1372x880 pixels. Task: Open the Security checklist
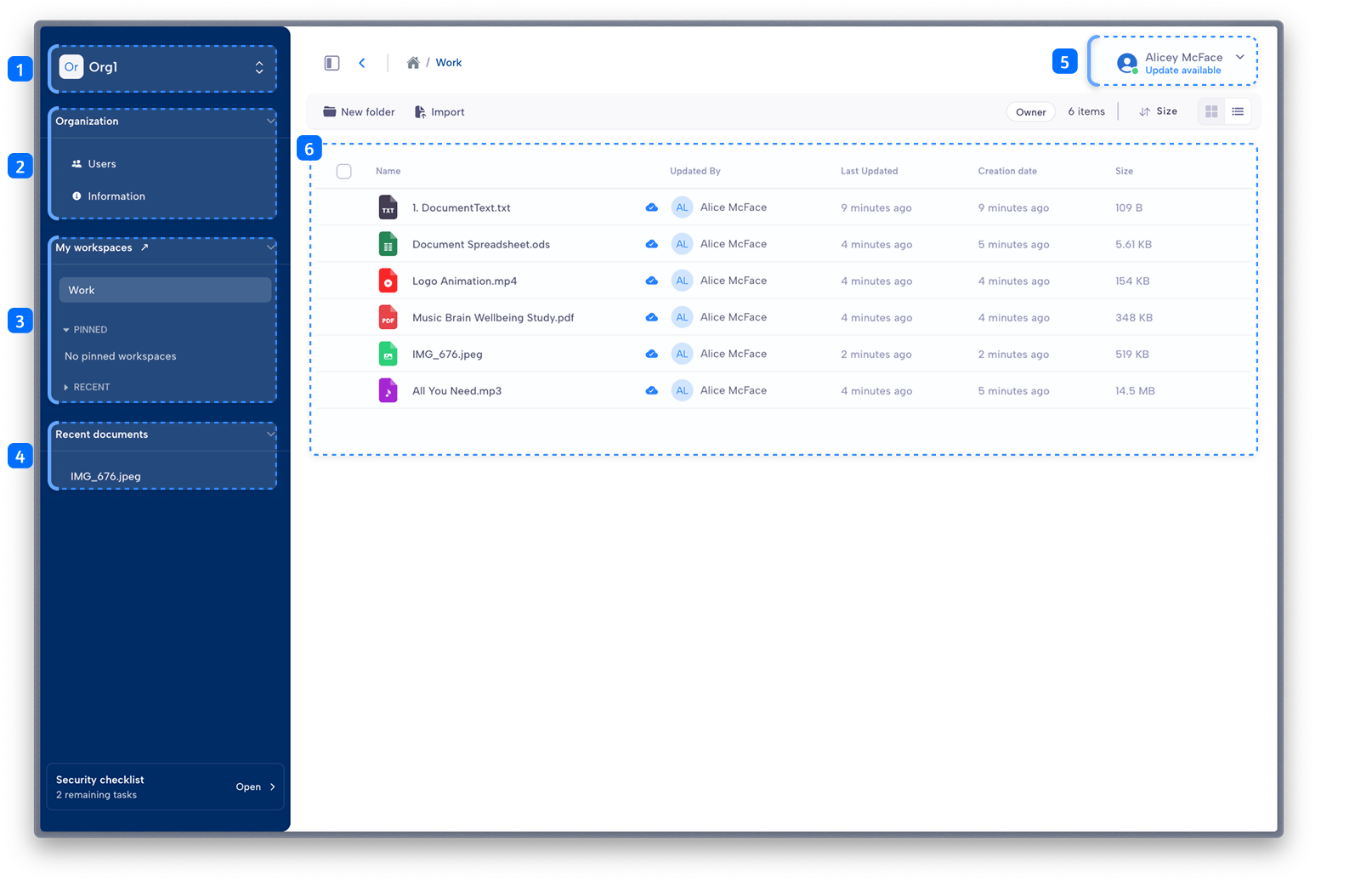(165, 787)
